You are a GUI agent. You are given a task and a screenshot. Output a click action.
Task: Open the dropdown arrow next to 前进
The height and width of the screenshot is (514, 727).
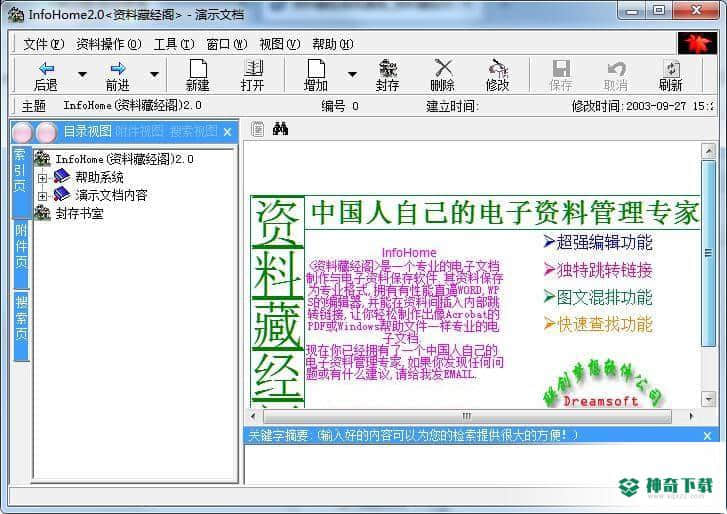point(154,74)
